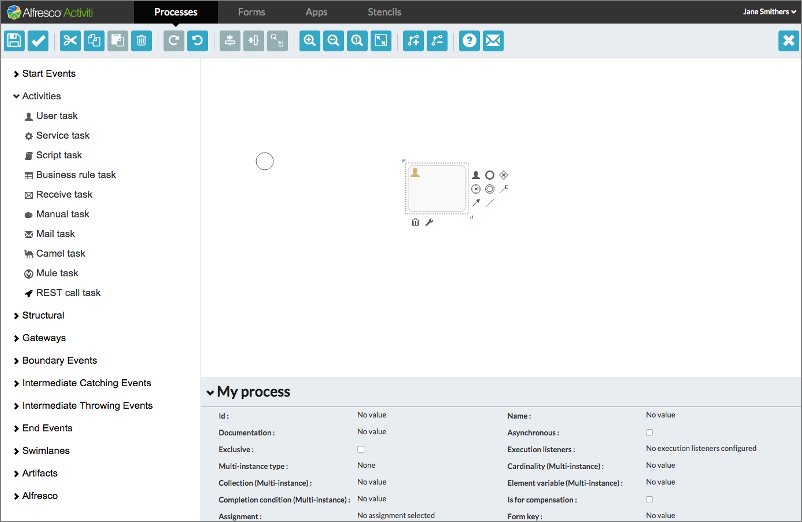The height and width of the screenshot is (522, 802).
Task: Remove a bend point from sequence flow
Action: point(437,41)
